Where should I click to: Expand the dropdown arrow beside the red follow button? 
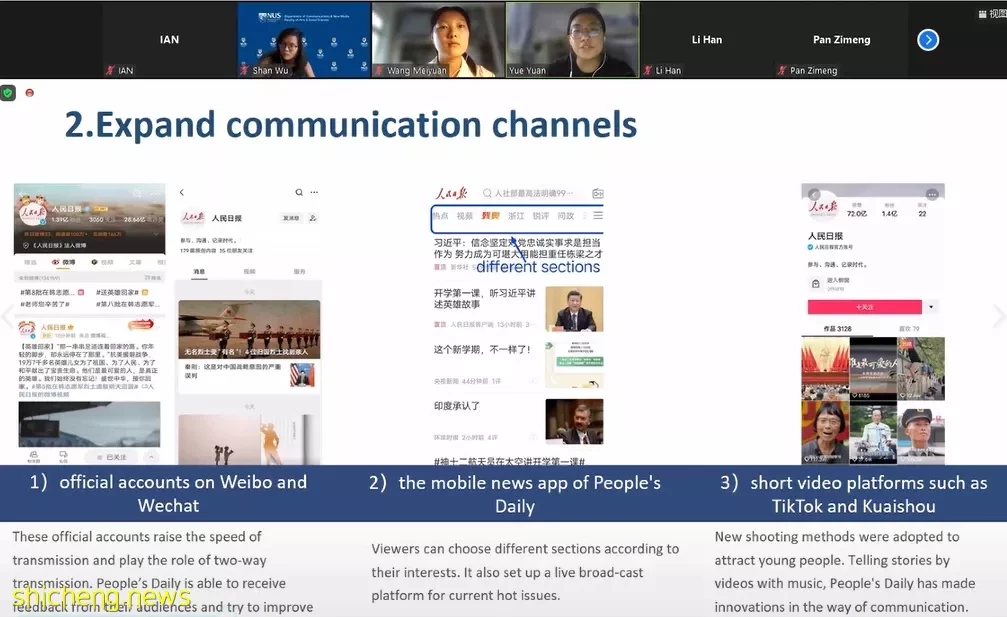pyautogui.click(x=931, y=307)
